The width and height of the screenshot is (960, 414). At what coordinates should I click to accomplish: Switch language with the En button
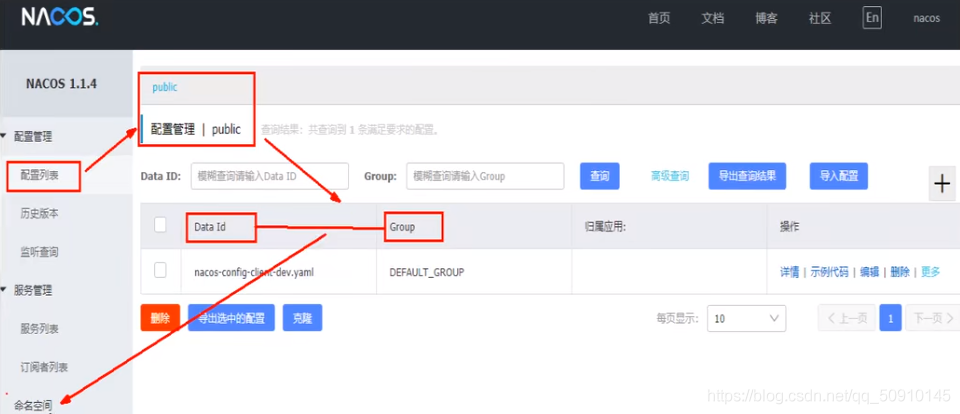tap(872, 18)
